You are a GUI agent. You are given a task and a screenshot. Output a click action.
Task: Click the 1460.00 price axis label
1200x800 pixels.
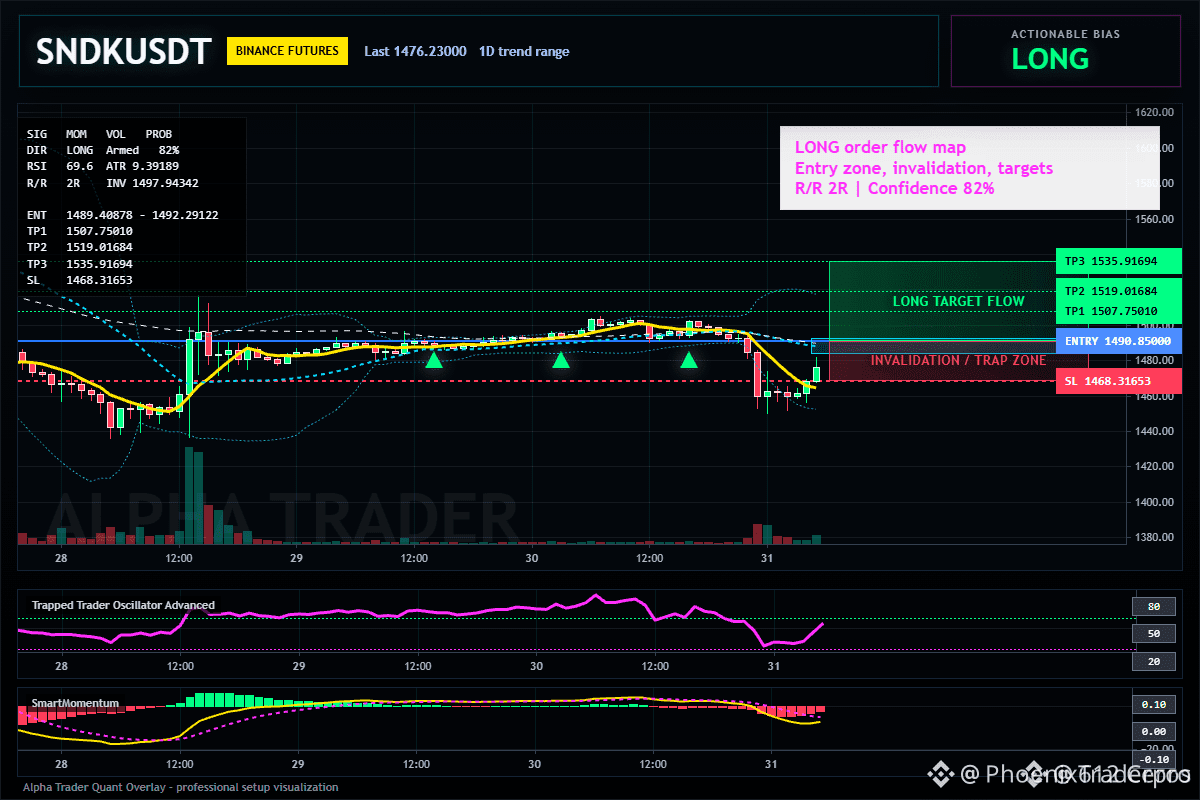[1153, 396]
